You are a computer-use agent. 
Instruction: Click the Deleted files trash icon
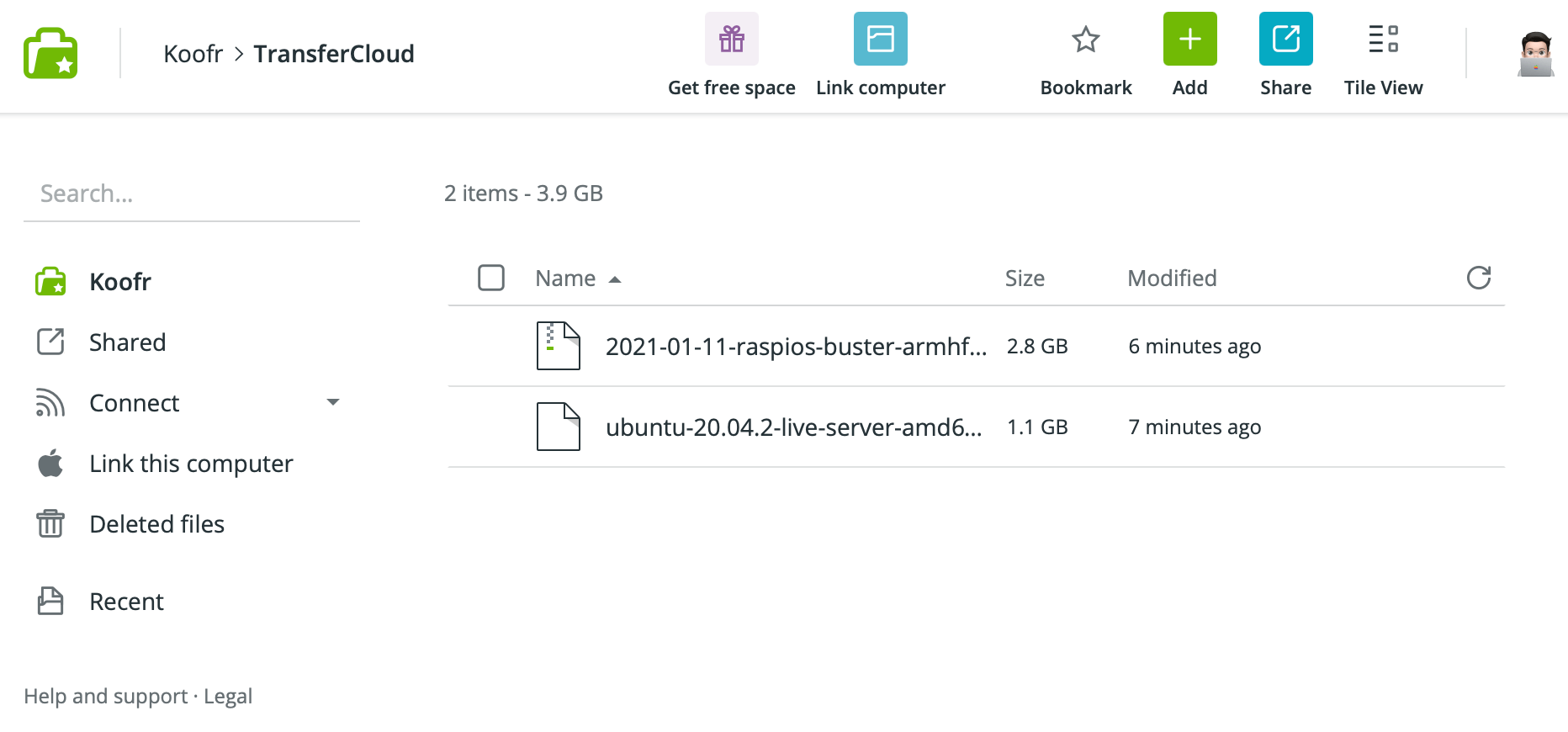pos(50,523)
